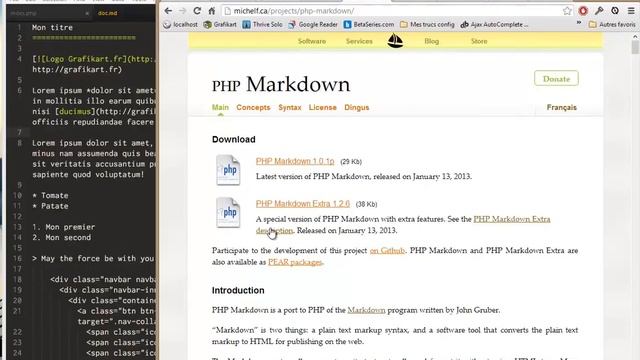Viewport: 640px width, 360px height.
Task: Switch to the Dingus tab
Action: [x=356, y=107]
